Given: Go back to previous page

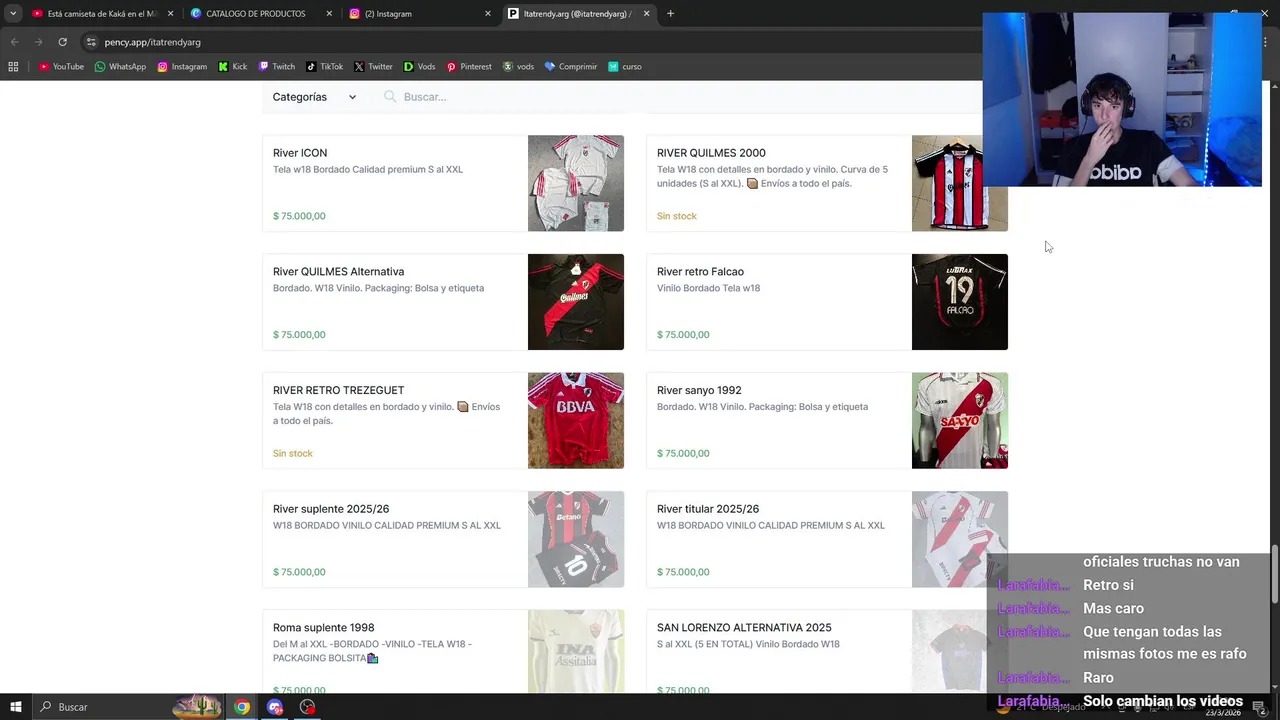Looking at the screenshot, I should tap(14, 42).
